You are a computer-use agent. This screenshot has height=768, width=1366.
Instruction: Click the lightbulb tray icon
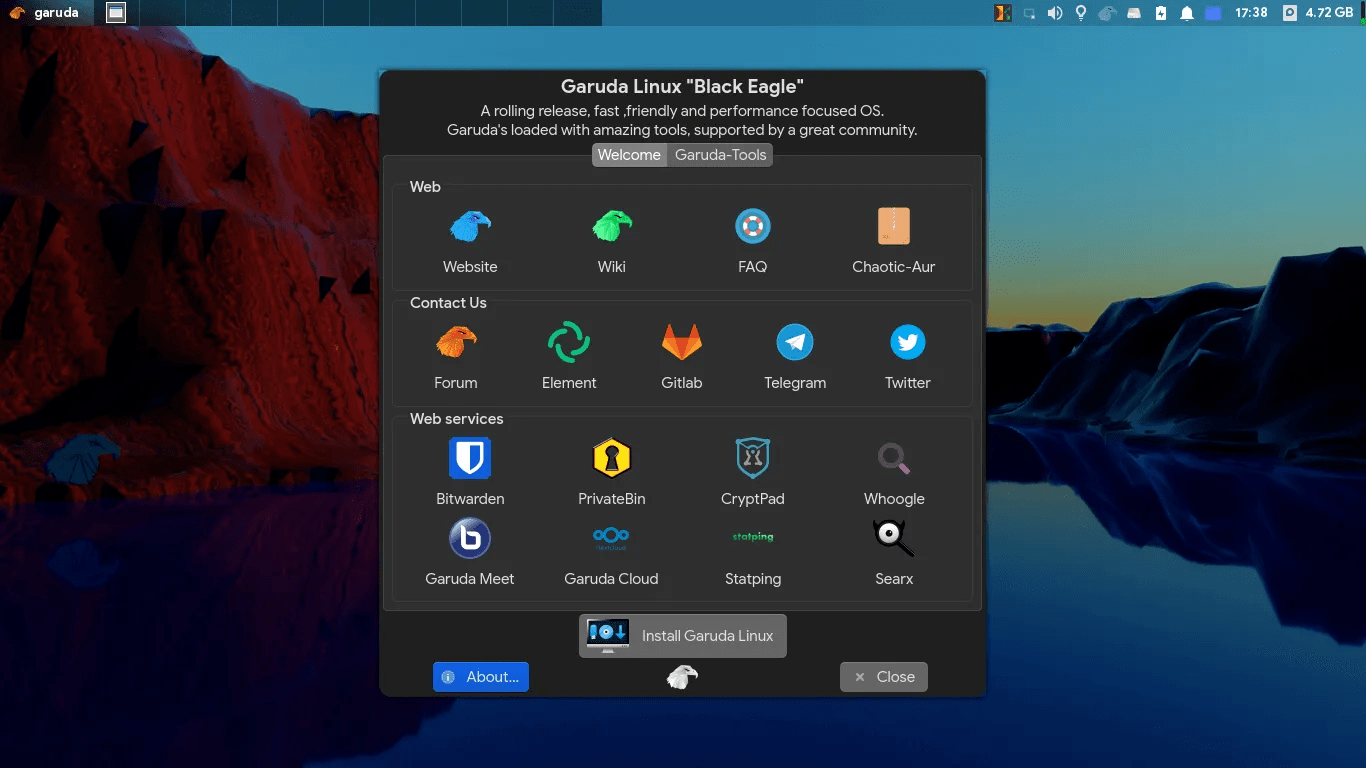(x=1081, y=13)
